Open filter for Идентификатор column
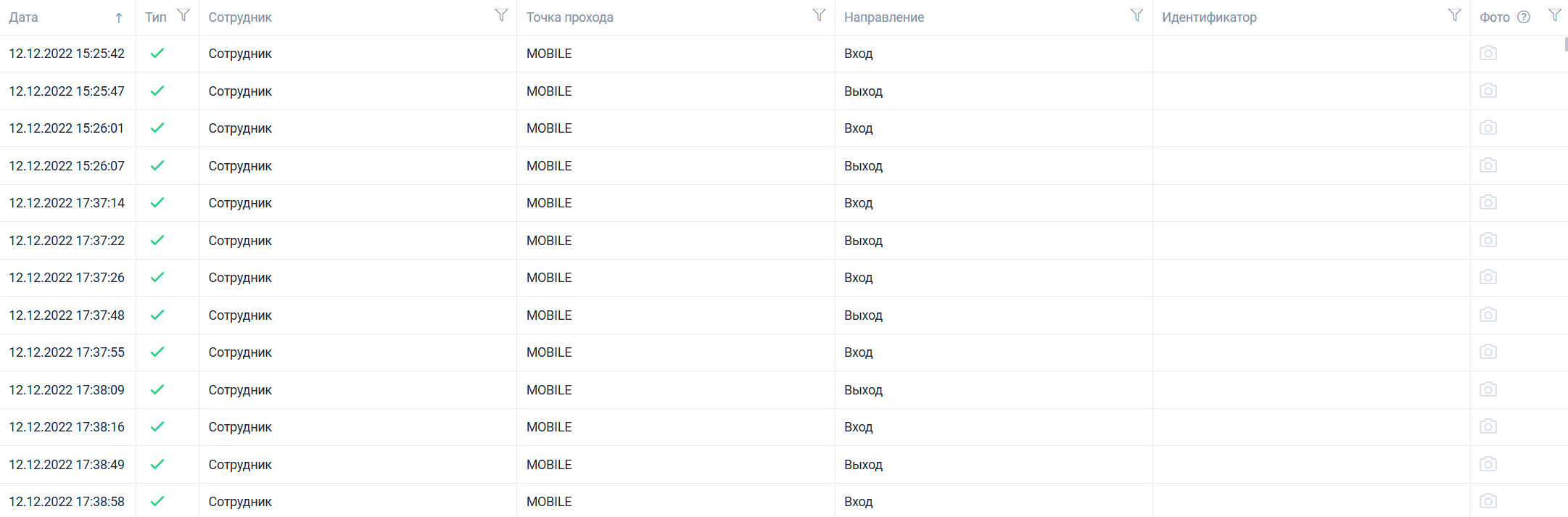 1454,15
